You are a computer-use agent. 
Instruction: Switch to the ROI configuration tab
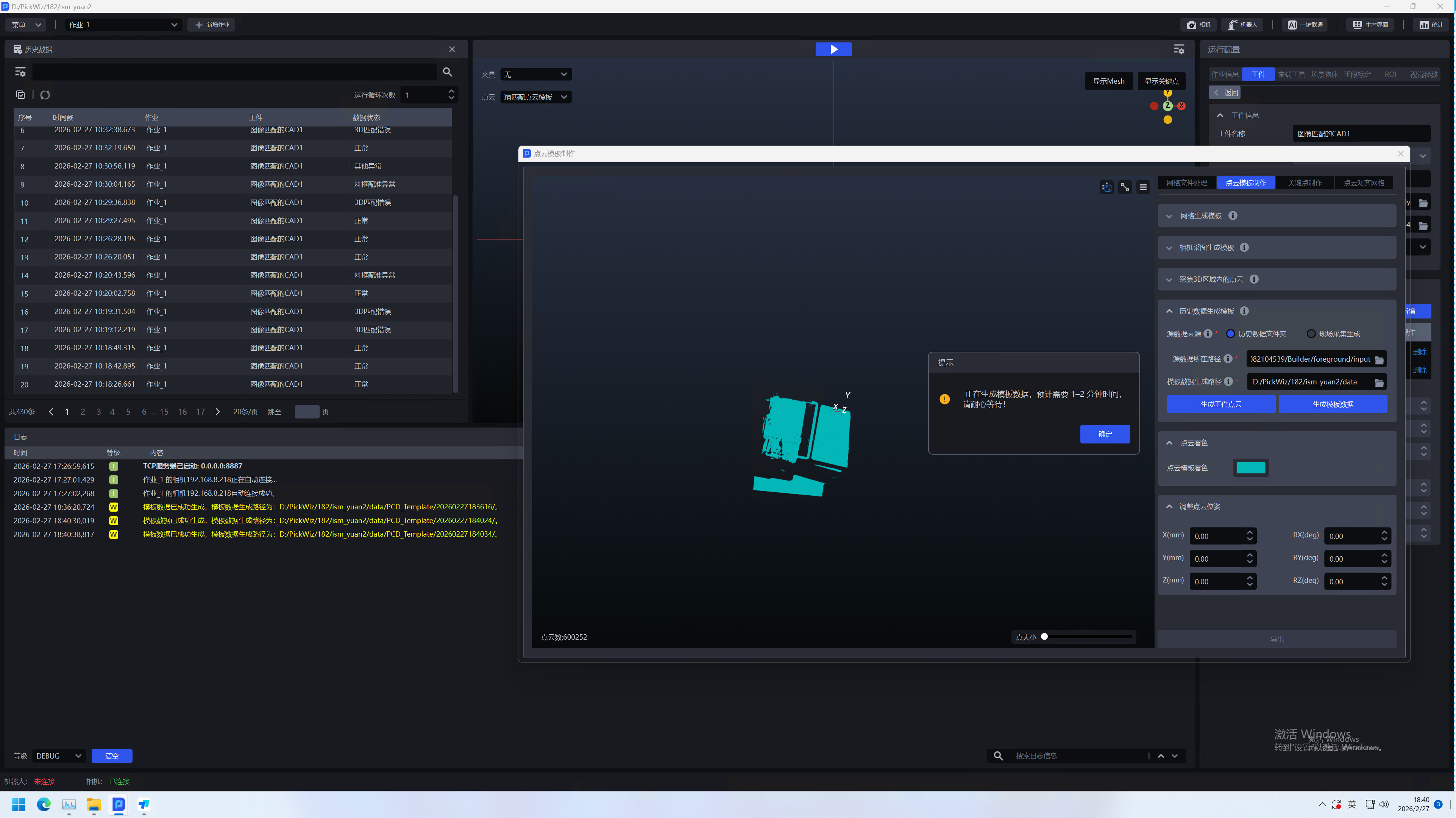[x=1390, y=74]
